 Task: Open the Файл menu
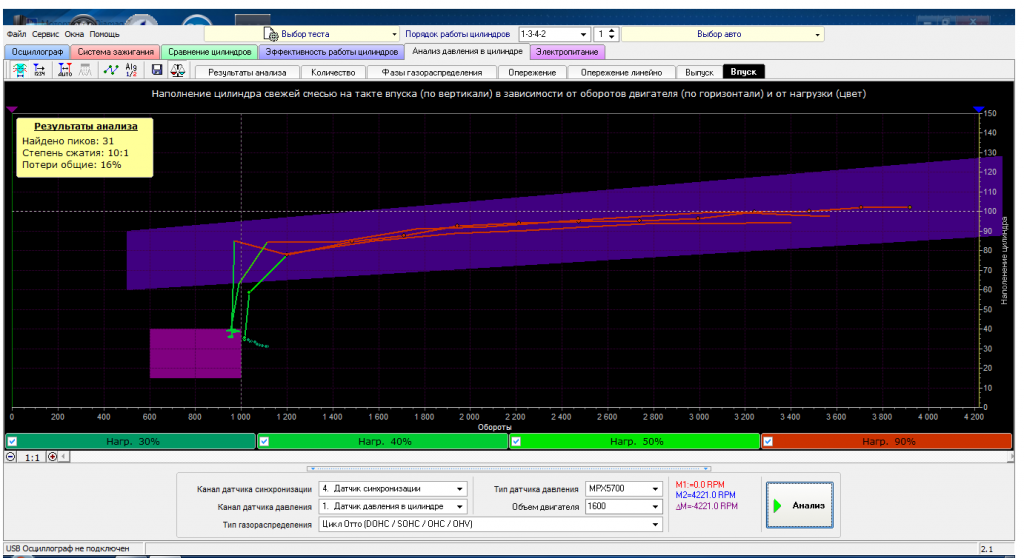pos(16,34)
